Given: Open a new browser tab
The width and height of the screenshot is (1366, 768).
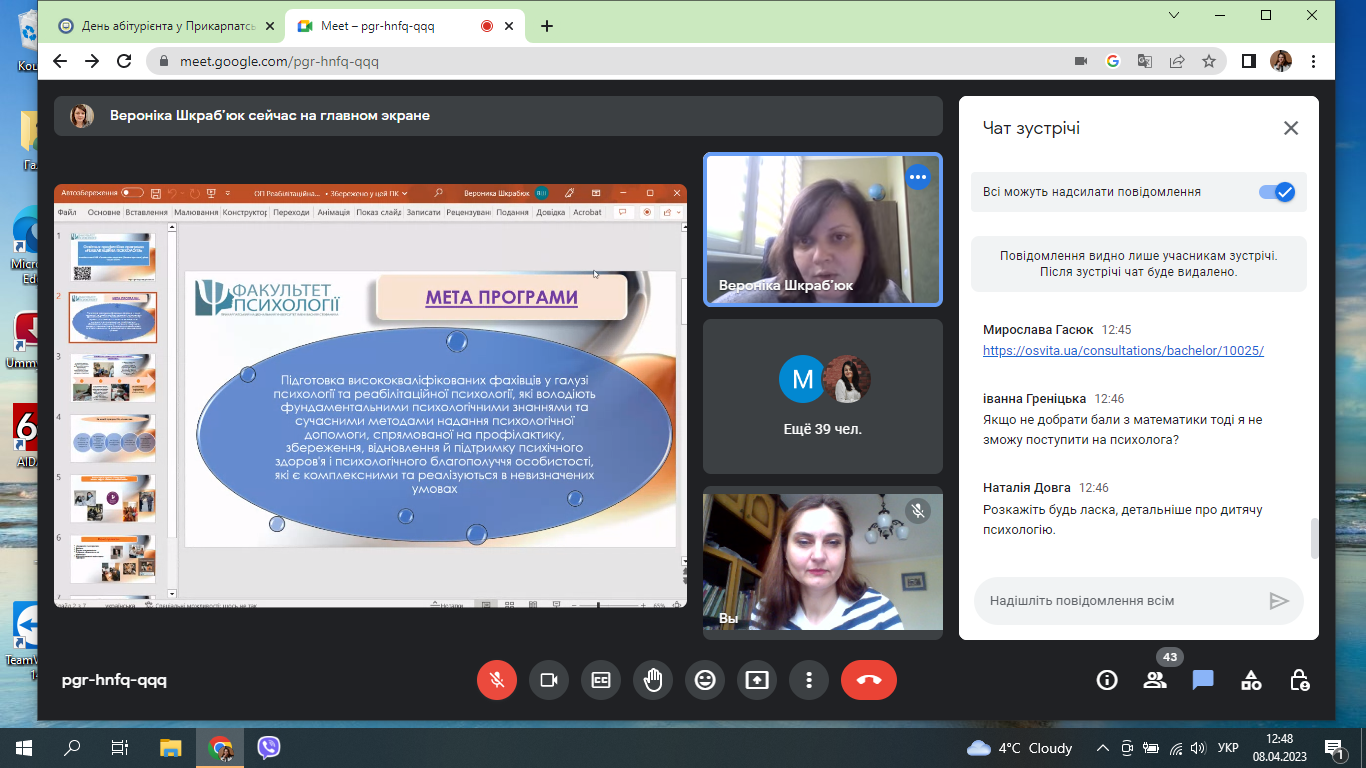Looking at the screenshot, I should click(x=547, y=26).
